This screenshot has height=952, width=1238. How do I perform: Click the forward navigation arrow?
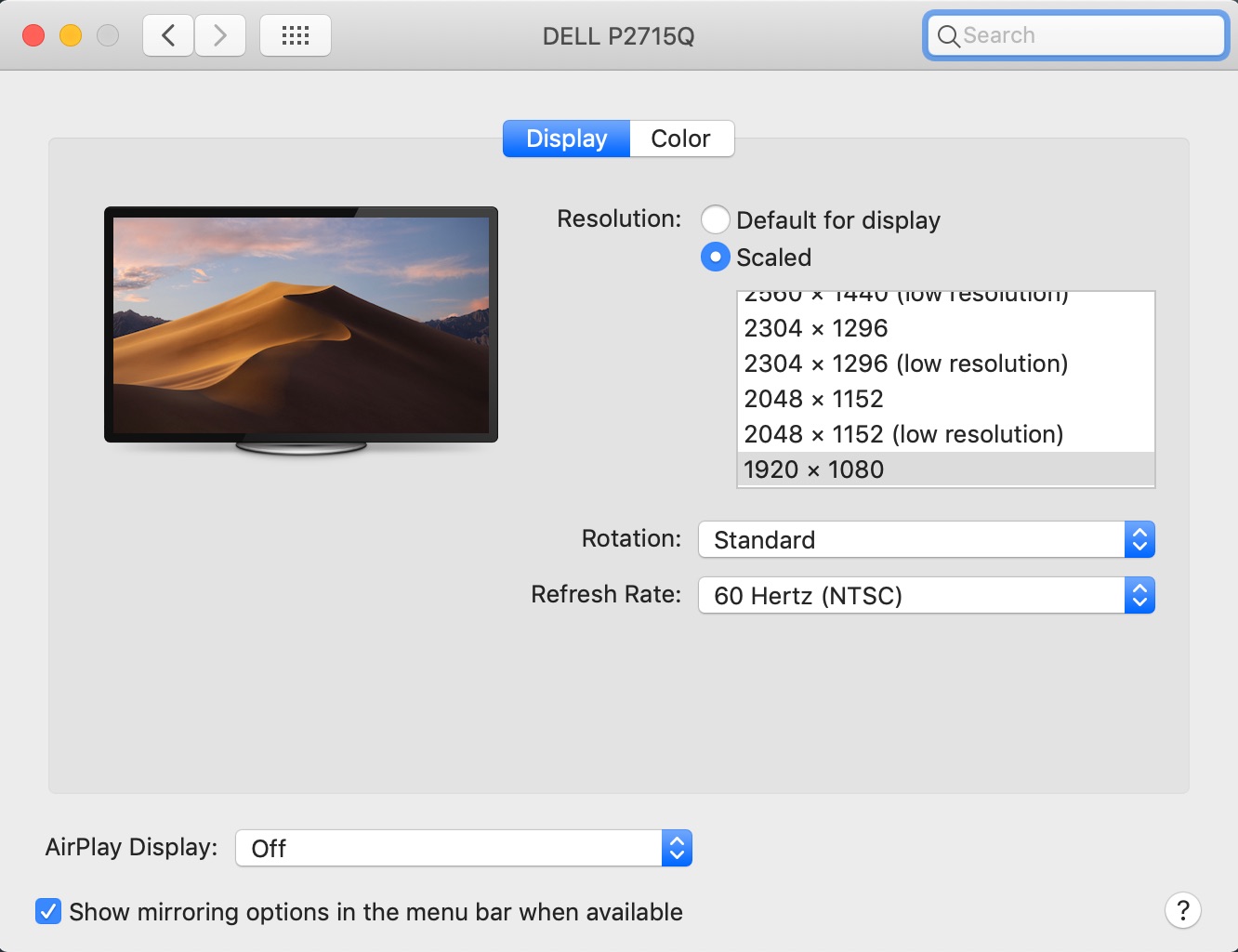tap(220, 36)
